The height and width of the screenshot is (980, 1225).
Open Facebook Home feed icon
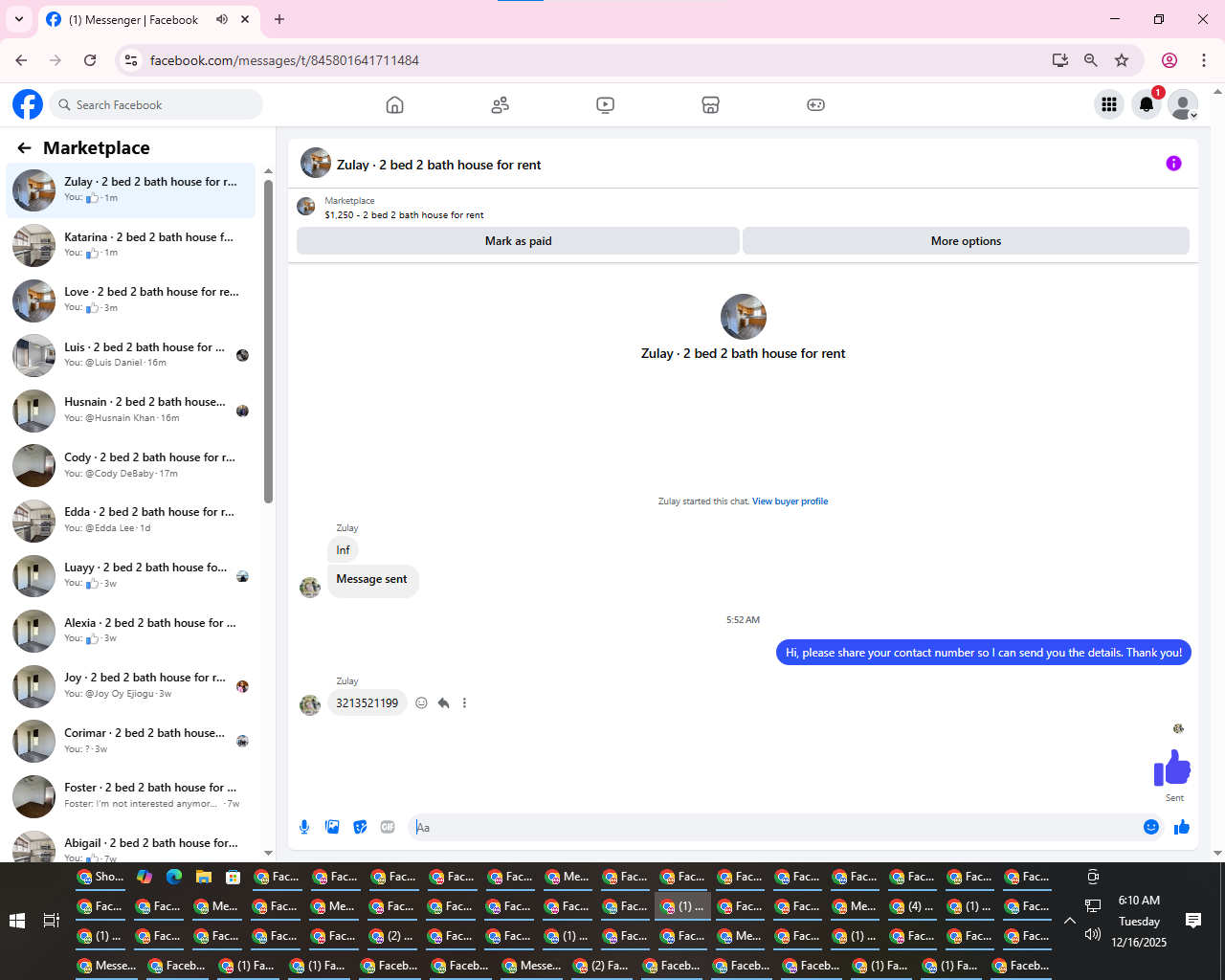pos(394,105)
